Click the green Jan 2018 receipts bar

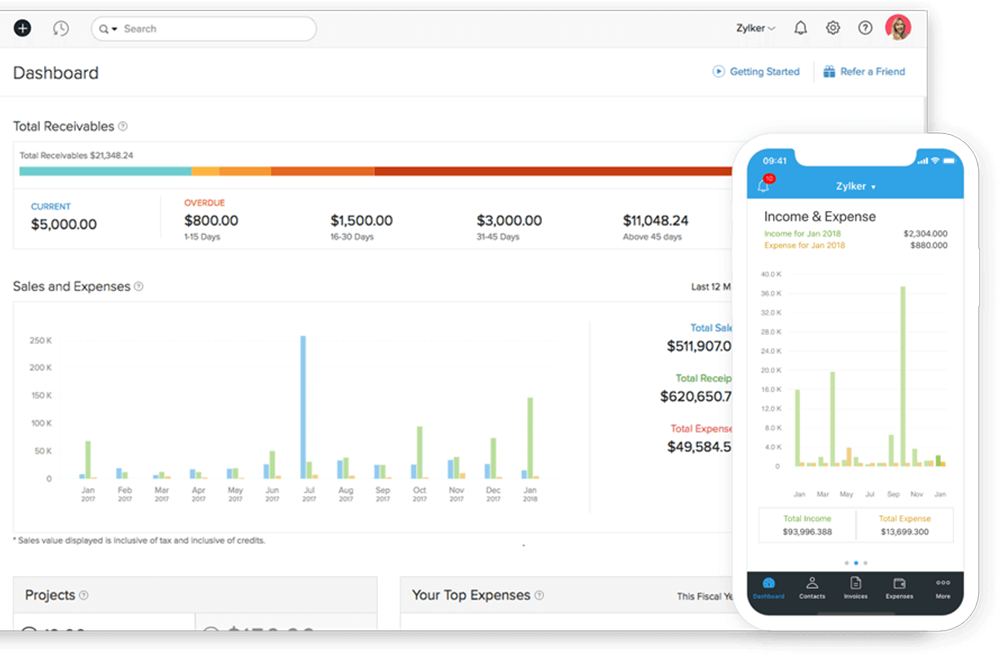tap(530, 438)
